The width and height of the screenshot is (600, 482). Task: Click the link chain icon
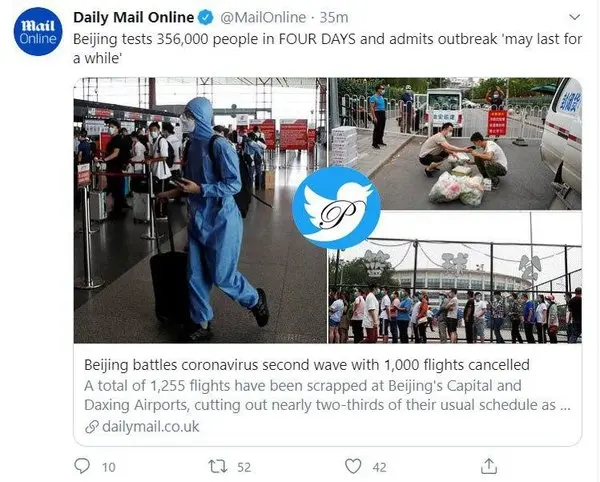(92, 427)
